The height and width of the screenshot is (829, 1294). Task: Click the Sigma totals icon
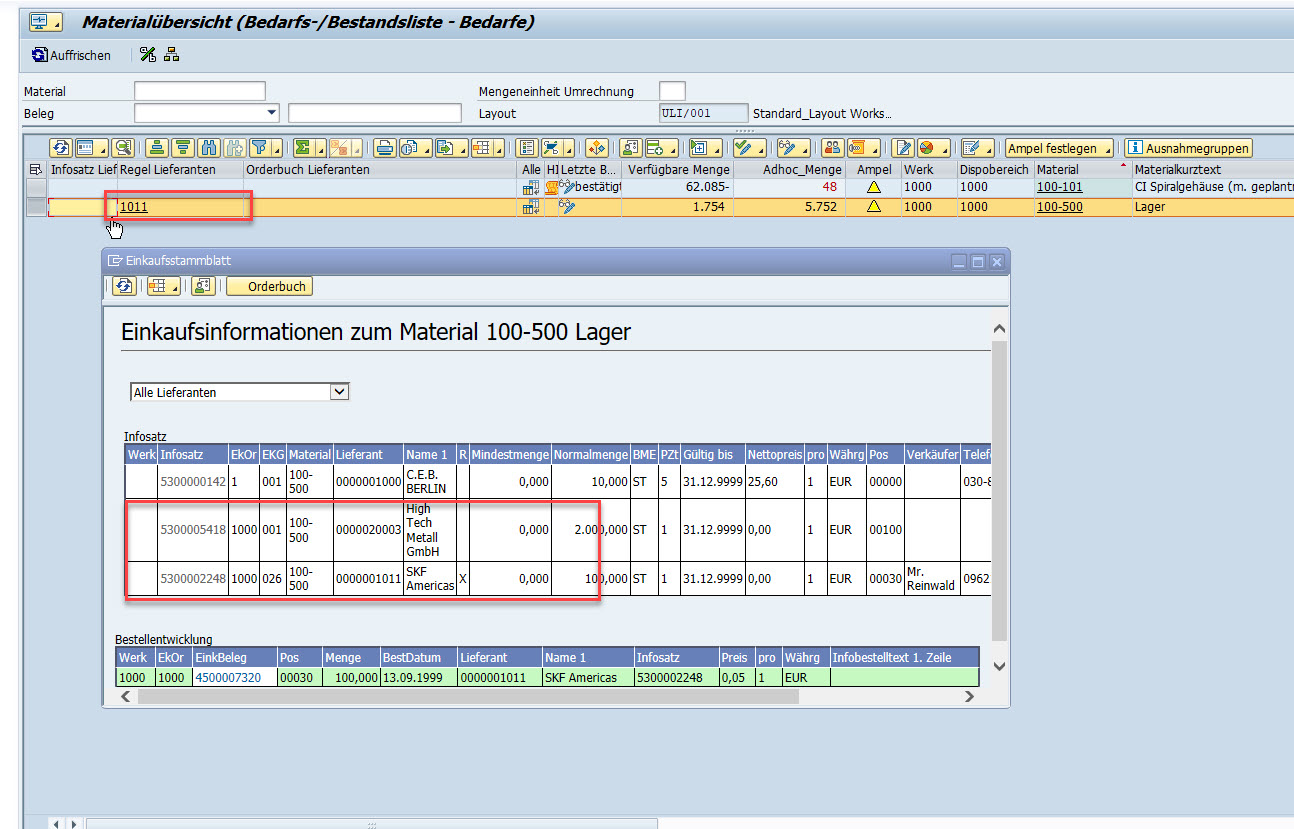pyautogui.click(x=303, y=148)
